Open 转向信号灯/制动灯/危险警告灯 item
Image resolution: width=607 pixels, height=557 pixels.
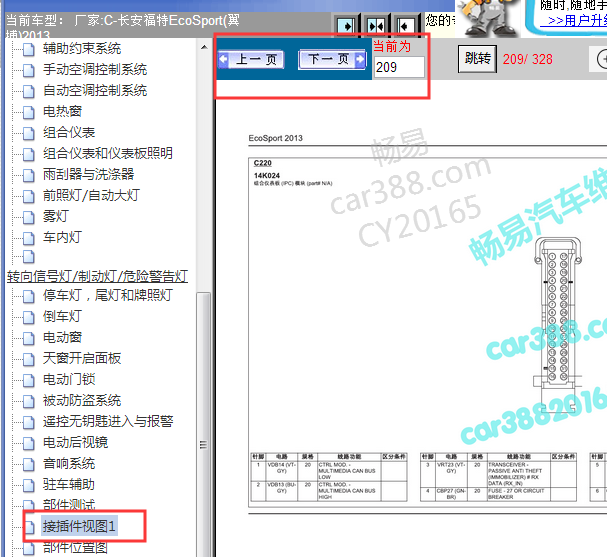coord(98,276)
